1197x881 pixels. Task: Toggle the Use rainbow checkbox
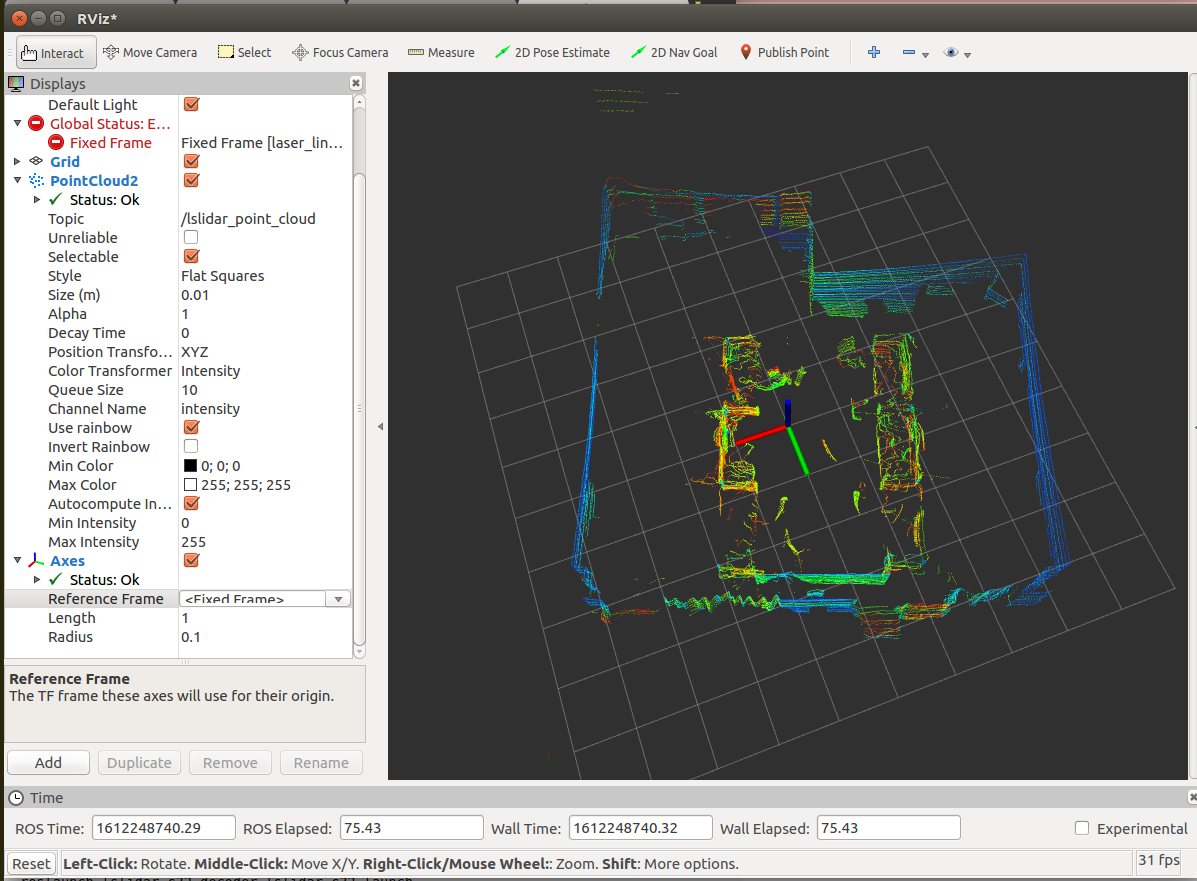pos(192,428)
